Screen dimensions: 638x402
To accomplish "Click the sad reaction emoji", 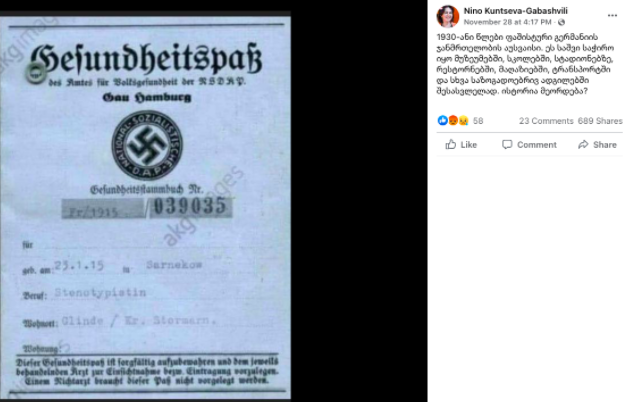I will (463, 120).
